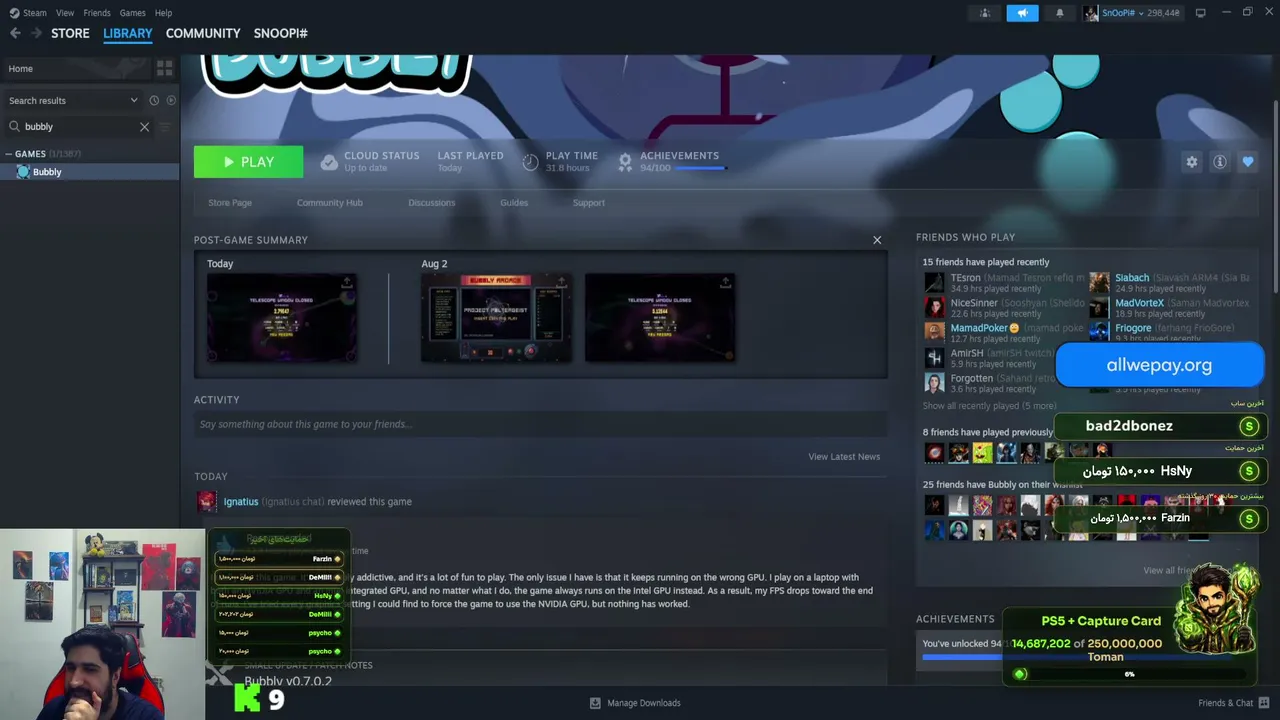Collapse the GAMES category
The height and width of the screenshot is (720, 1280).
click(x=8, y=154)
